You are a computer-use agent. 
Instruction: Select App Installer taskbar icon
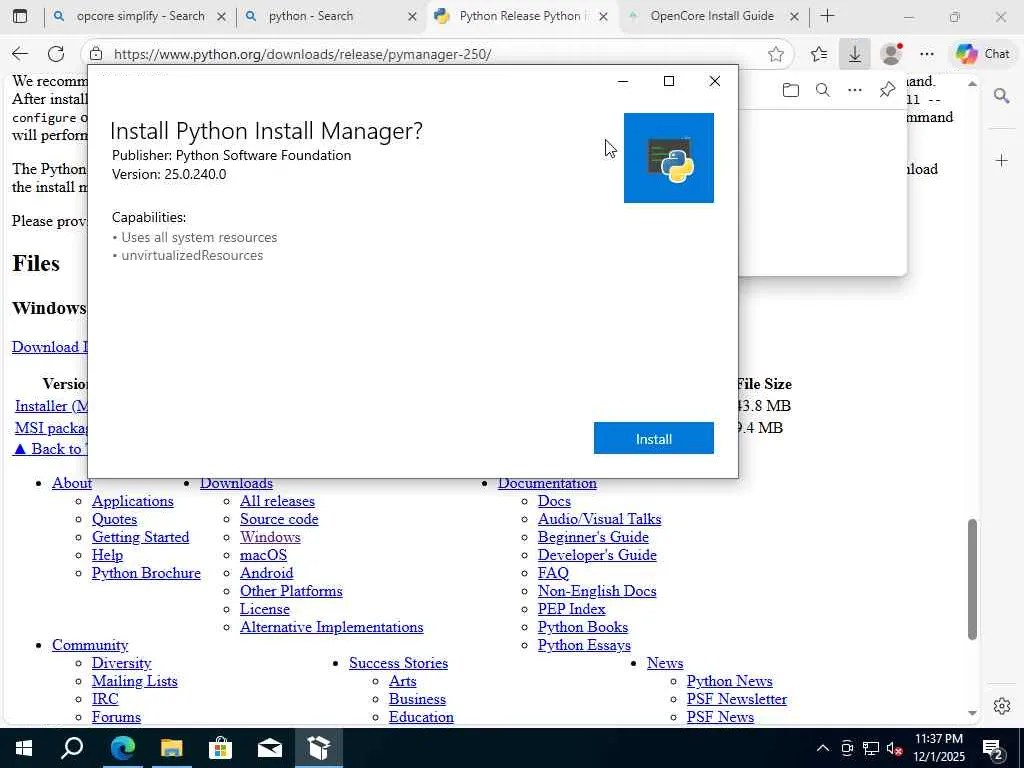319,748
